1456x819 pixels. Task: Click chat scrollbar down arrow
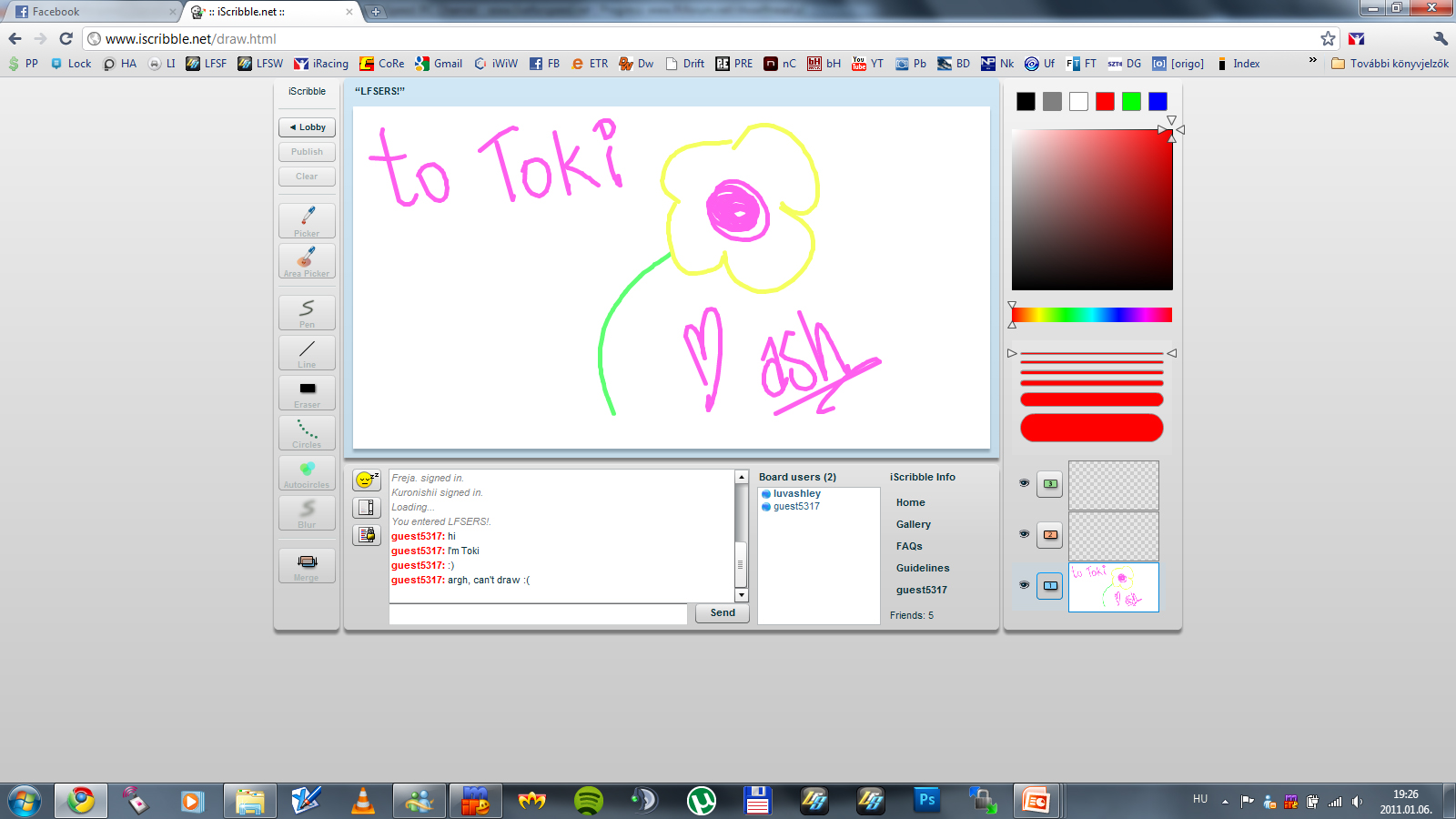(742, 595)
